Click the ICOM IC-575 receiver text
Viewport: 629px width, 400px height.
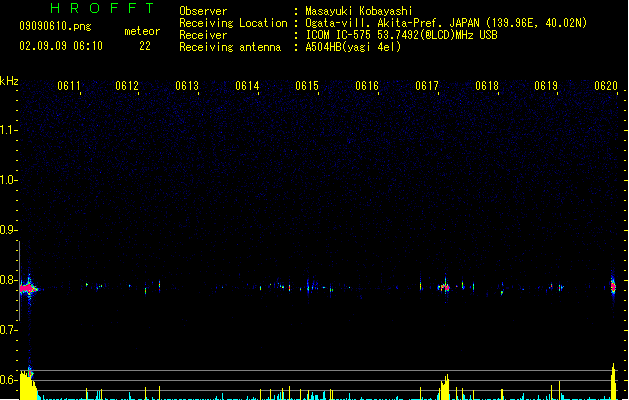(402, 35)
